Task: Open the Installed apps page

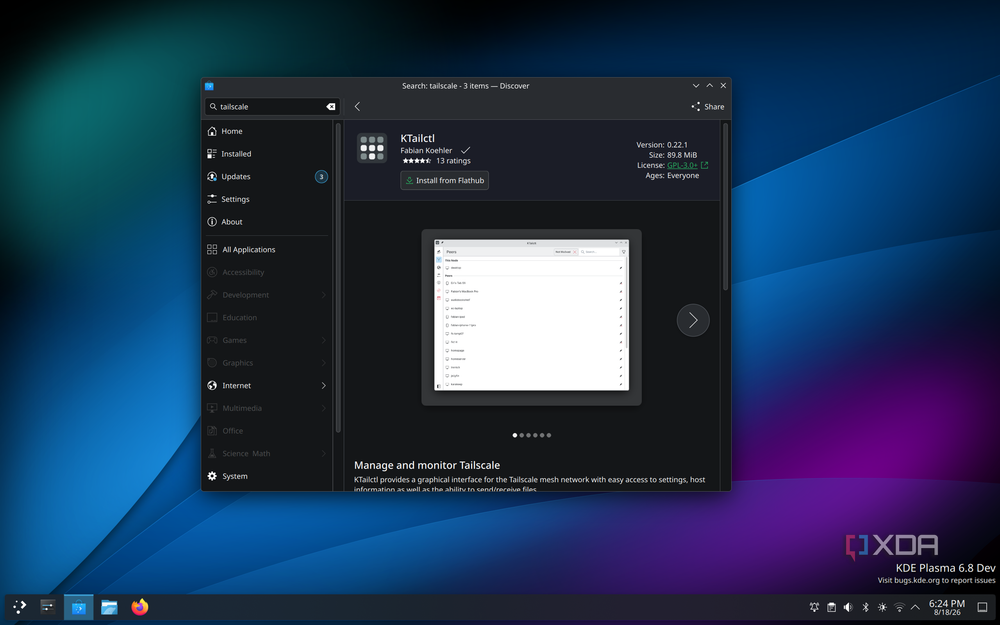Action: click(x=268, y=154)
